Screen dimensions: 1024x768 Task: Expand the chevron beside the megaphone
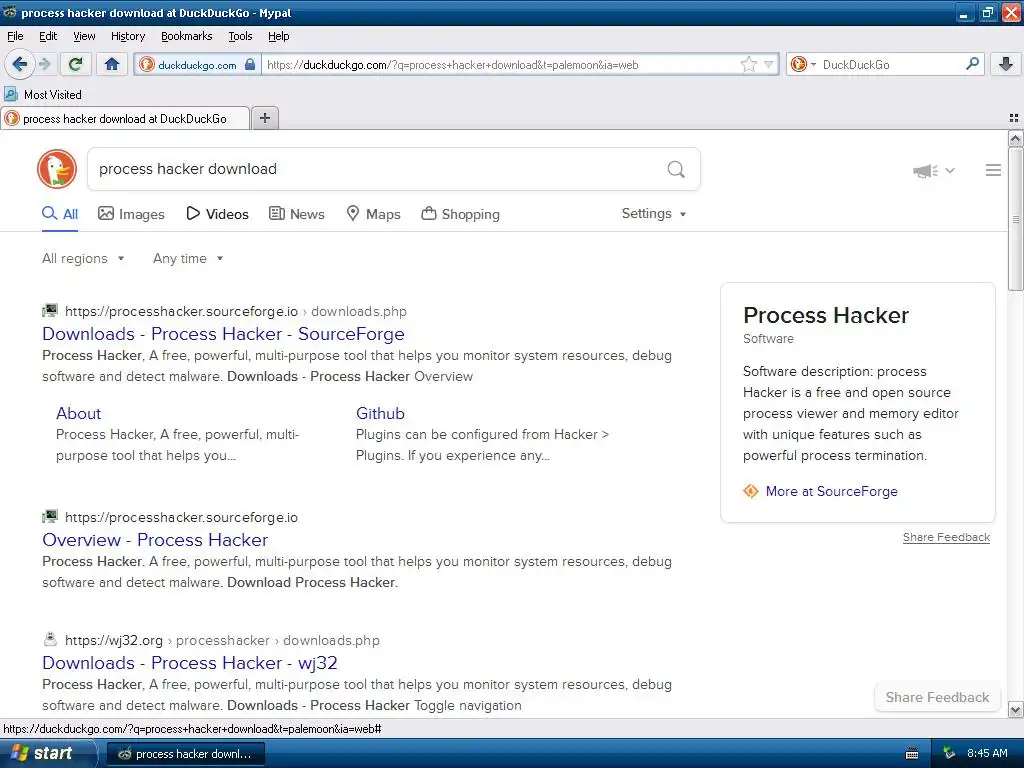pos(950,170)
